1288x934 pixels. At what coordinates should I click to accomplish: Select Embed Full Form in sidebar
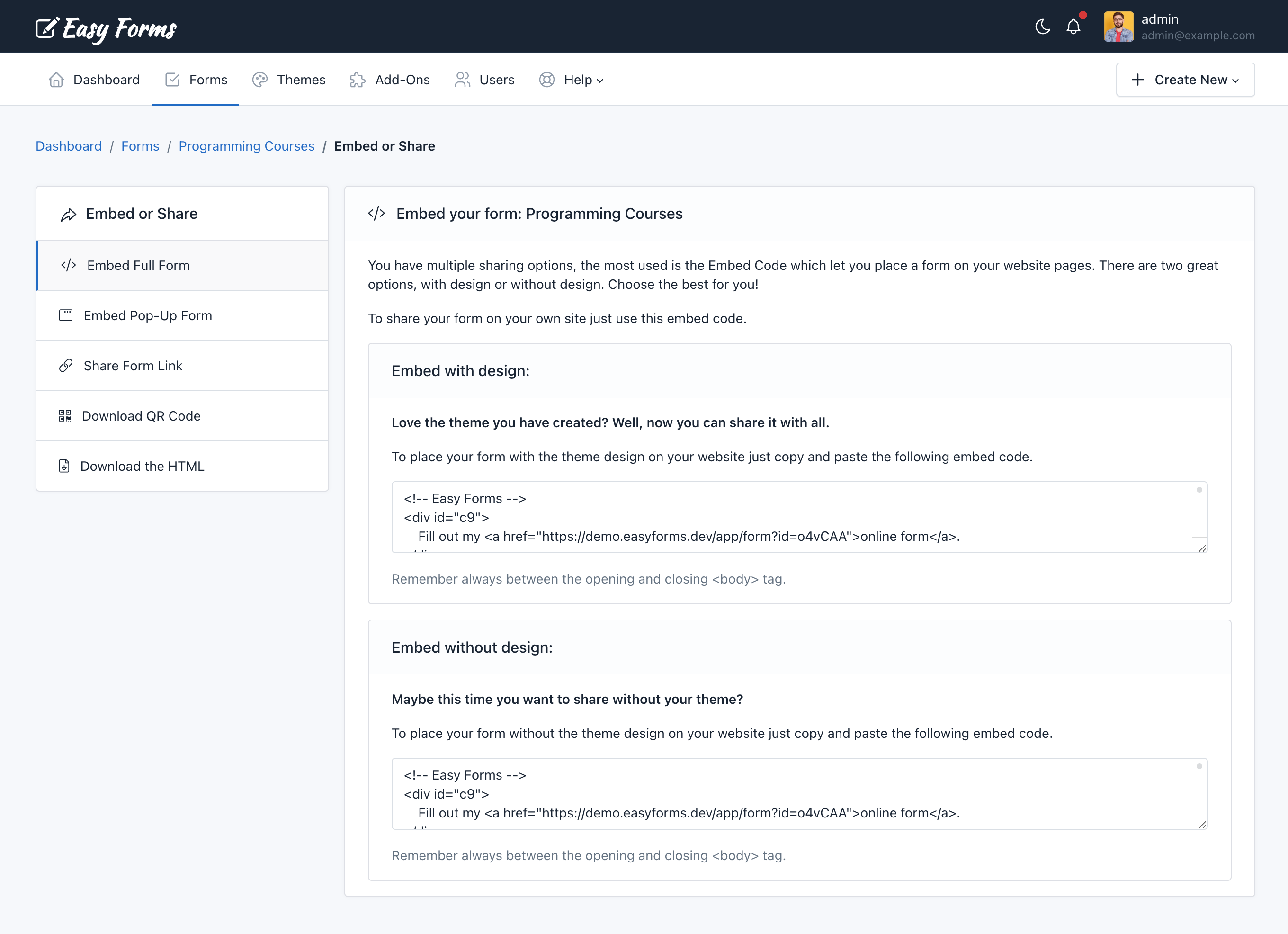click(x=182, y=265)
